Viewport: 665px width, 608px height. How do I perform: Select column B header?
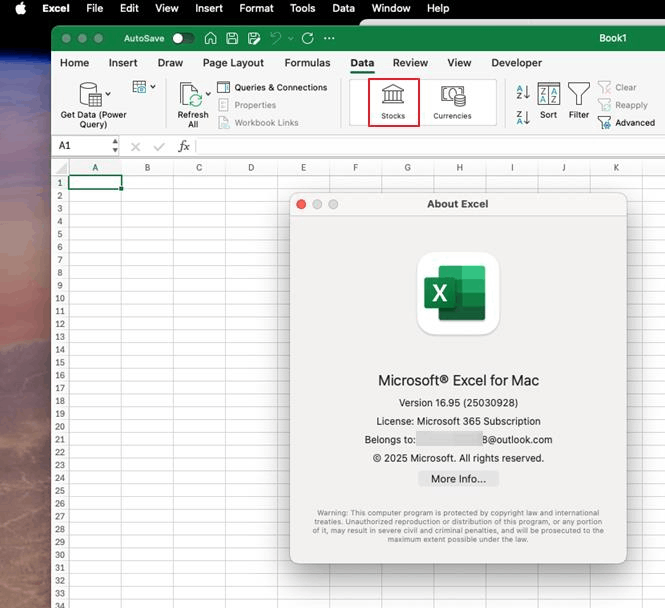click(147, 167)
